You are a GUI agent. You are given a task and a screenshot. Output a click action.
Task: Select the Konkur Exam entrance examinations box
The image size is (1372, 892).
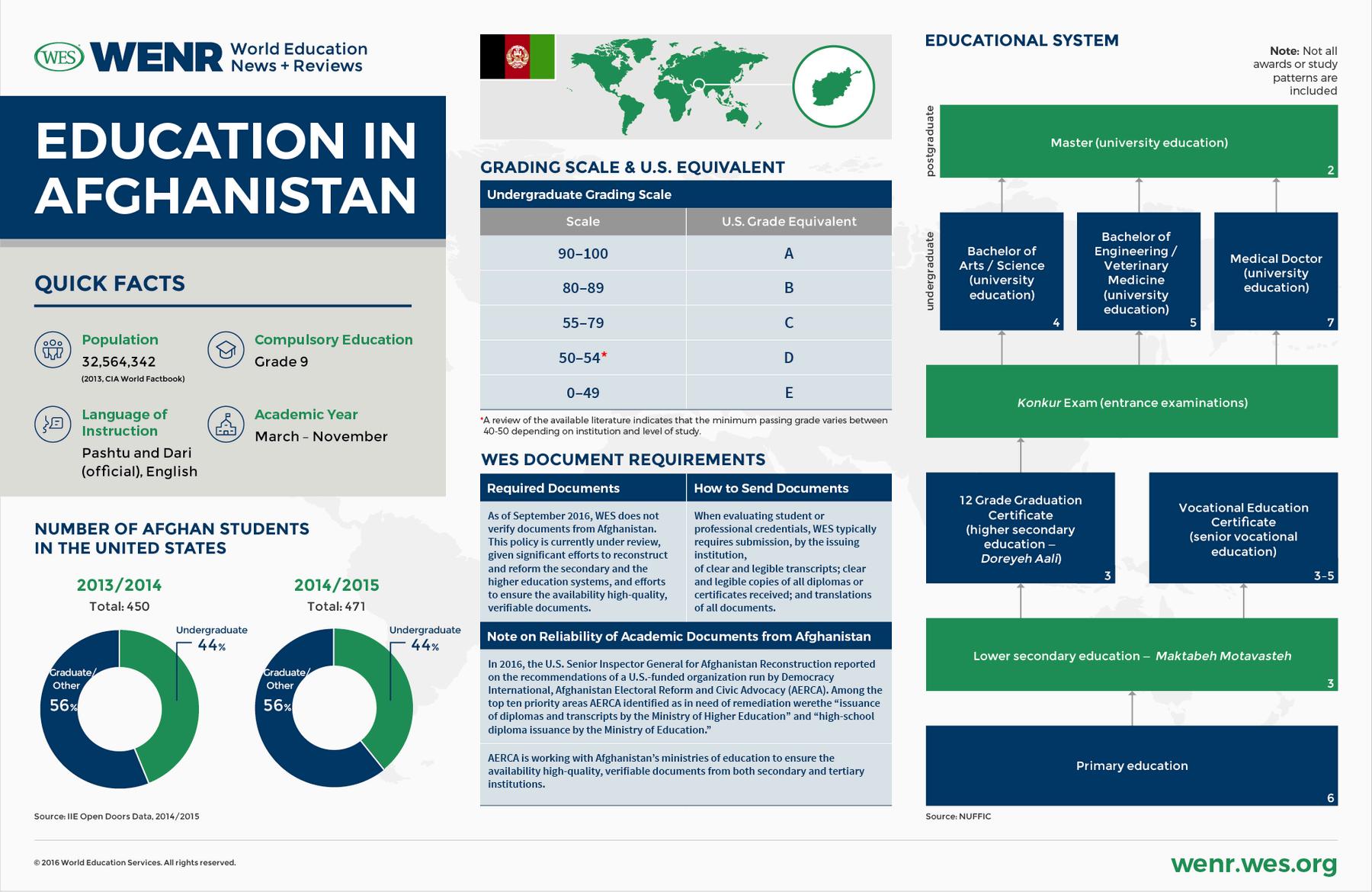(x=1132, y=402)
